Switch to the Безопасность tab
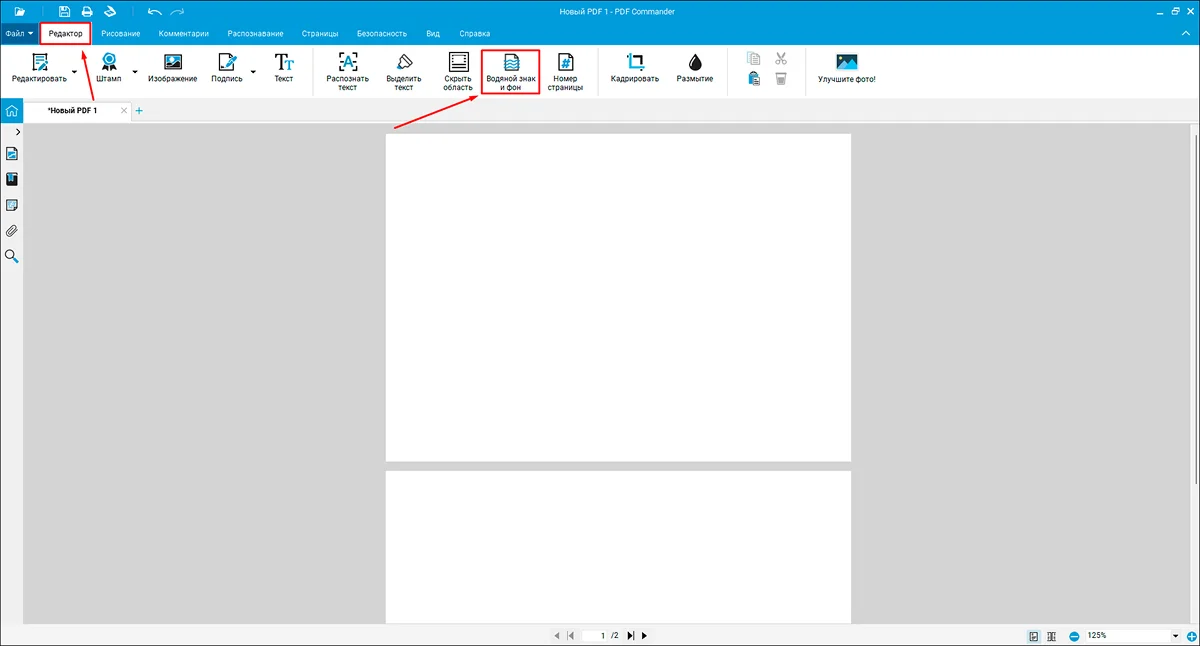Viewport: 1200px width, 646px height. [x=382, y=33]
